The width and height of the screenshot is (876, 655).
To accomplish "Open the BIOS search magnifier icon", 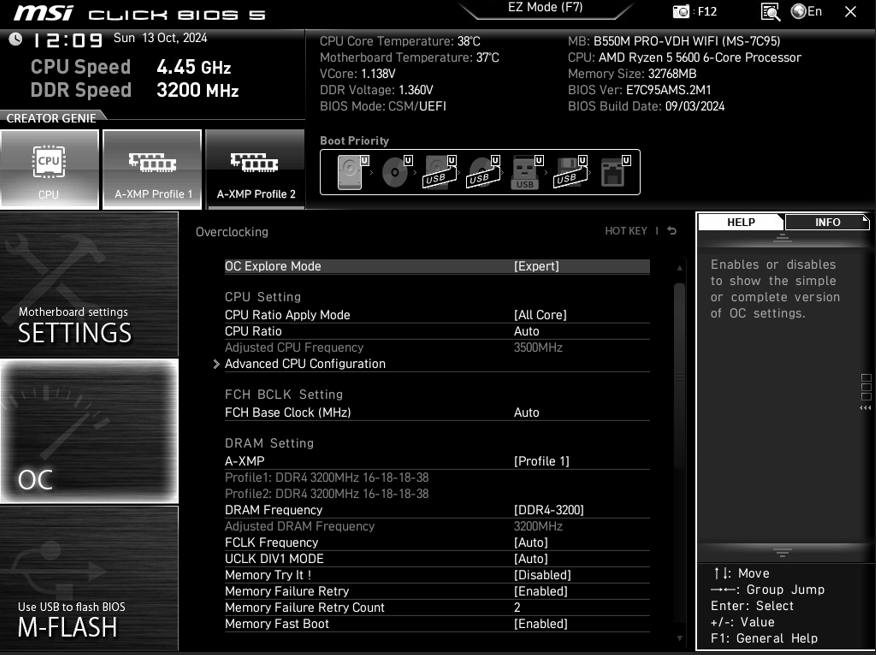I will 770,12.
